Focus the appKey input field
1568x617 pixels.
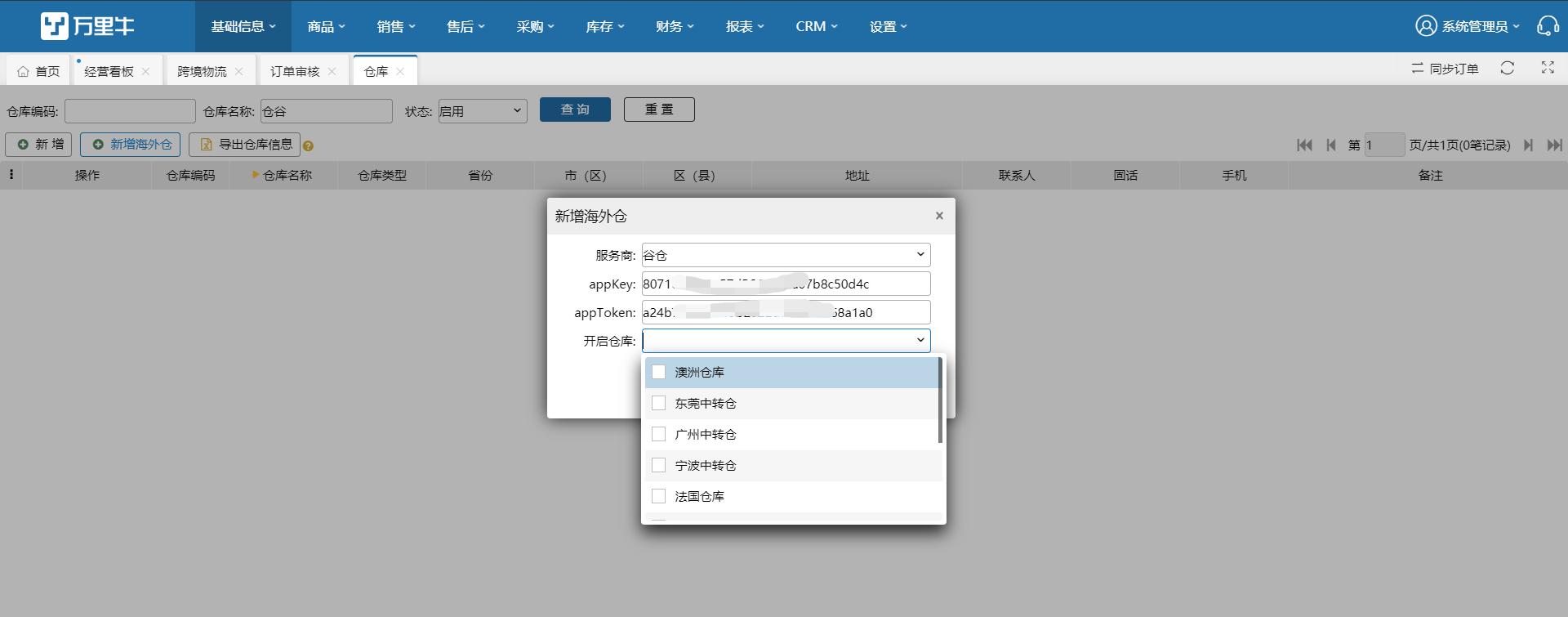click(x=786, y=284)
